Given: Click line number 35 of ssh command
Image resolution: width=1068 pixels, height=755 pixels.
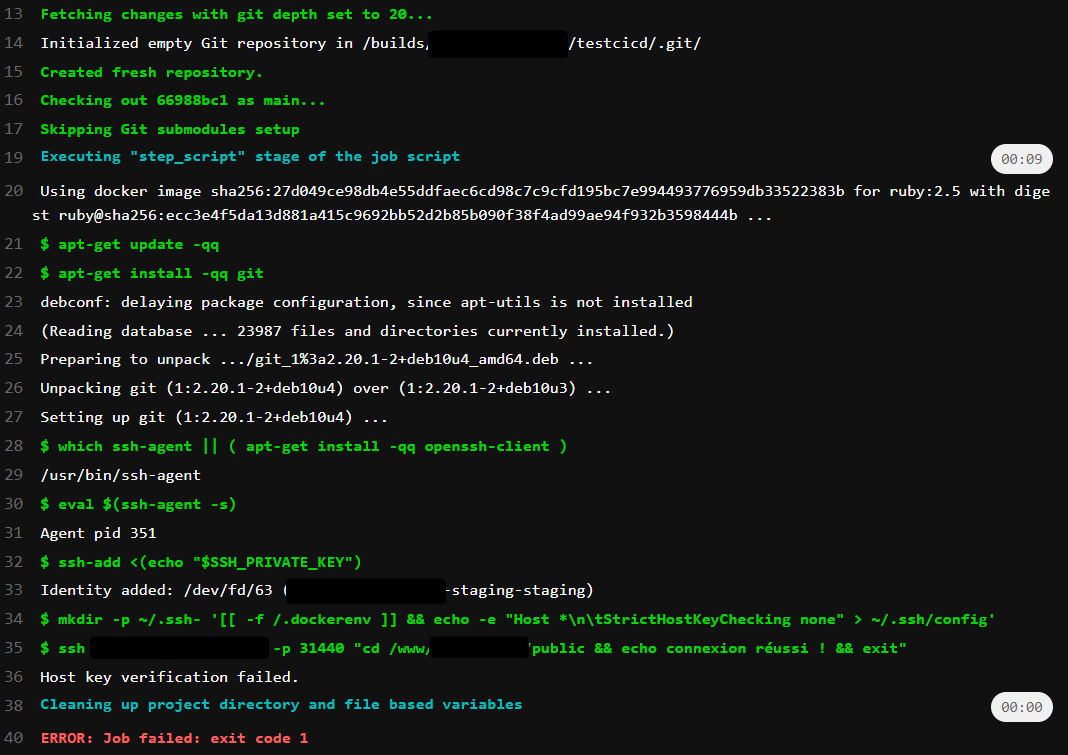Looking at the screenshot, I should coord(13,649).
